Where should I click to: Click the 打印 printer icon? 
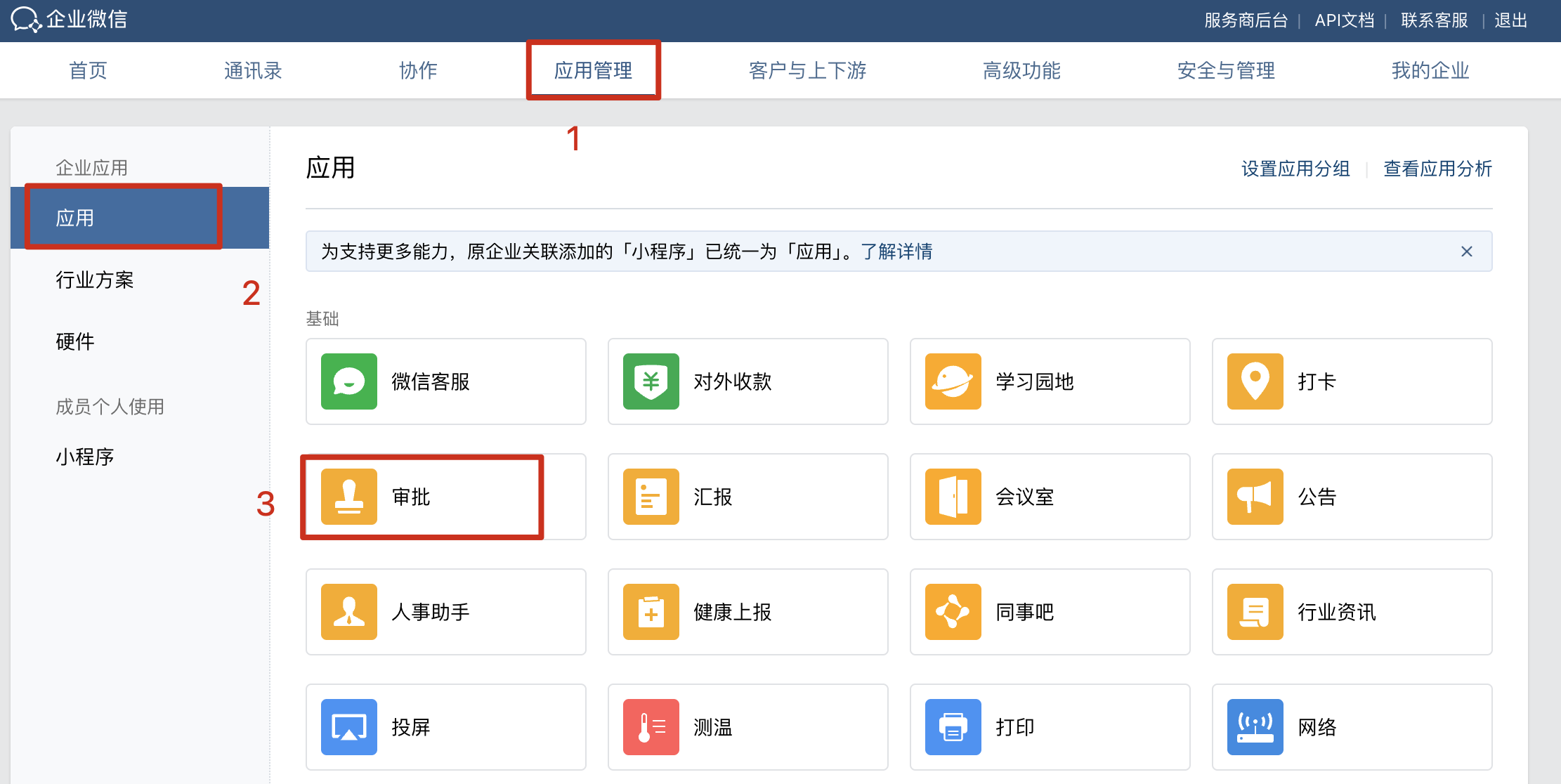953,727
